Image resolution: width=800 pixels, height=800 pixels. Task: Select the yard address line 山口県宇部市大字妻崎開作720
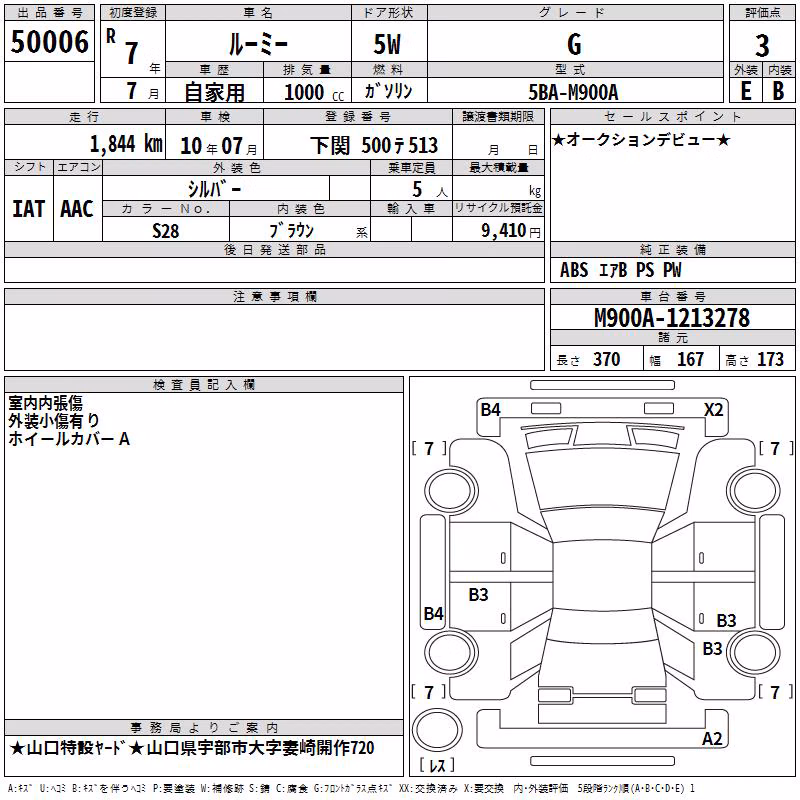click(260, 748)
